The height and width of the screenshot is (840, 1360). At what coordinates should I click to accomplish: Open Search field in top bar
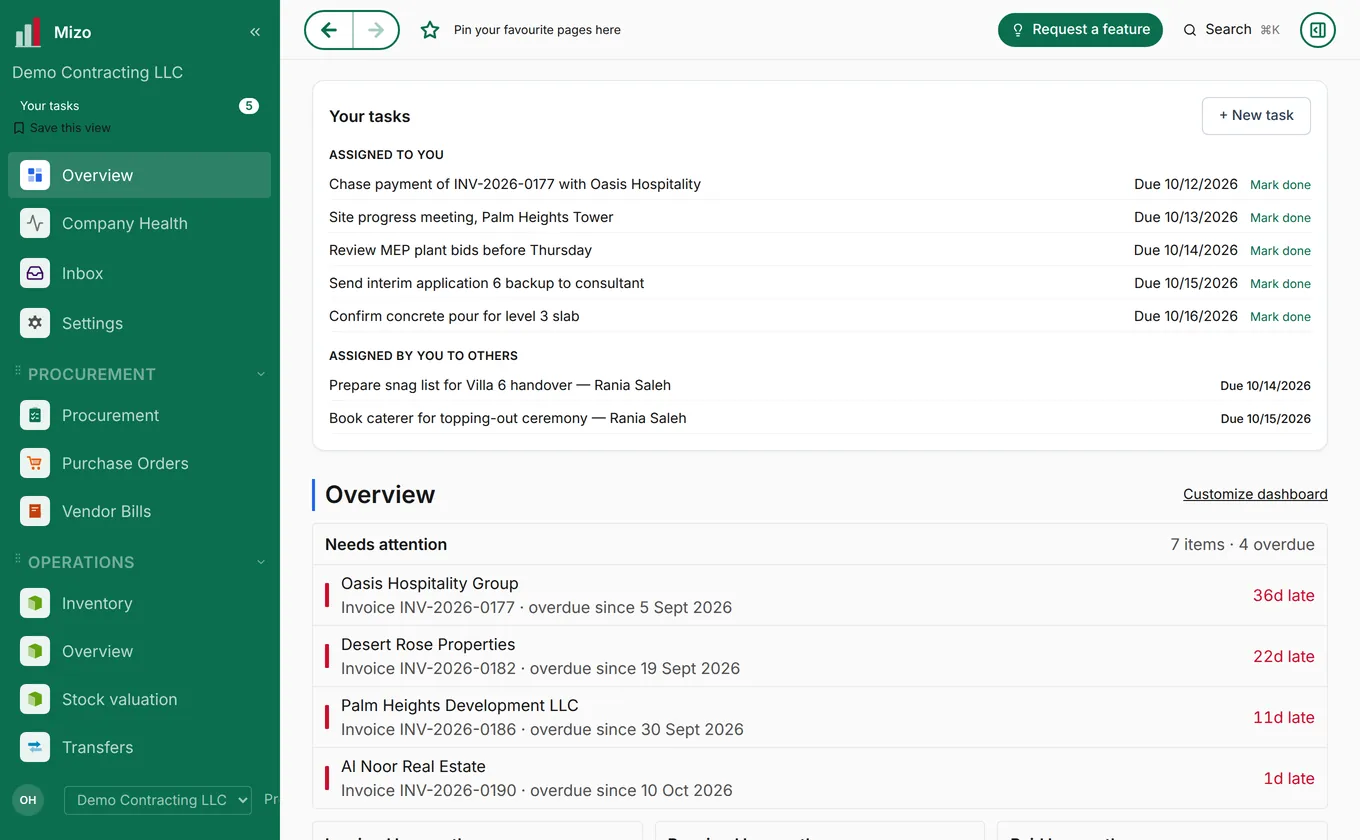pyautogui.click(x=1231, y=30)
